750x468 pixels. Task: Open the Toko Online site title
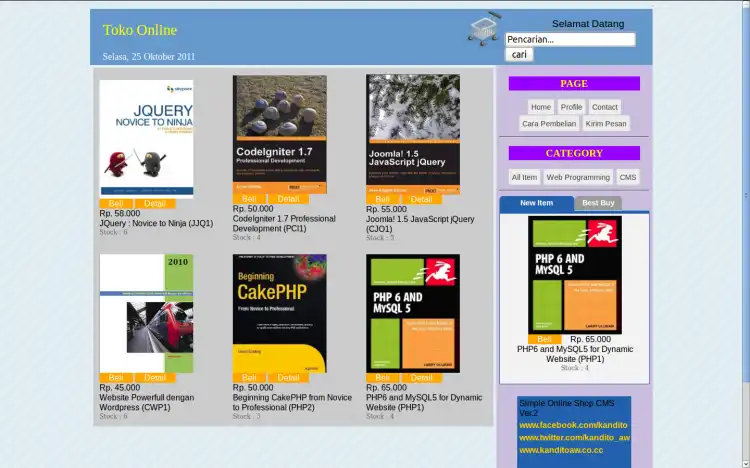140,30
